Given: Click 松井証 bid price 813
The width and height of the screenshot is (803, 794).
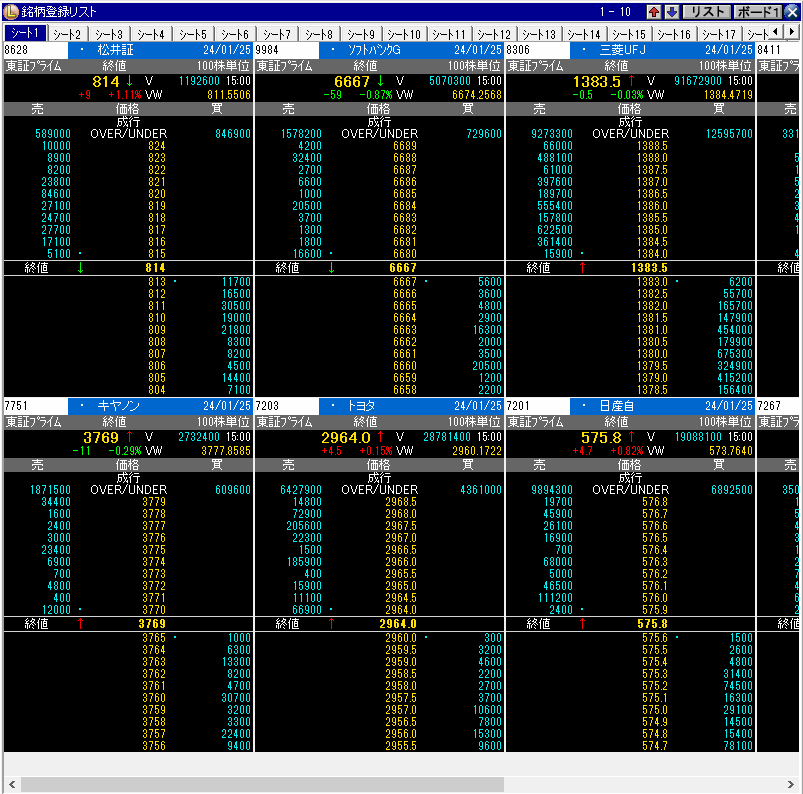Looking at the screenshot, I should coord(157,282).
